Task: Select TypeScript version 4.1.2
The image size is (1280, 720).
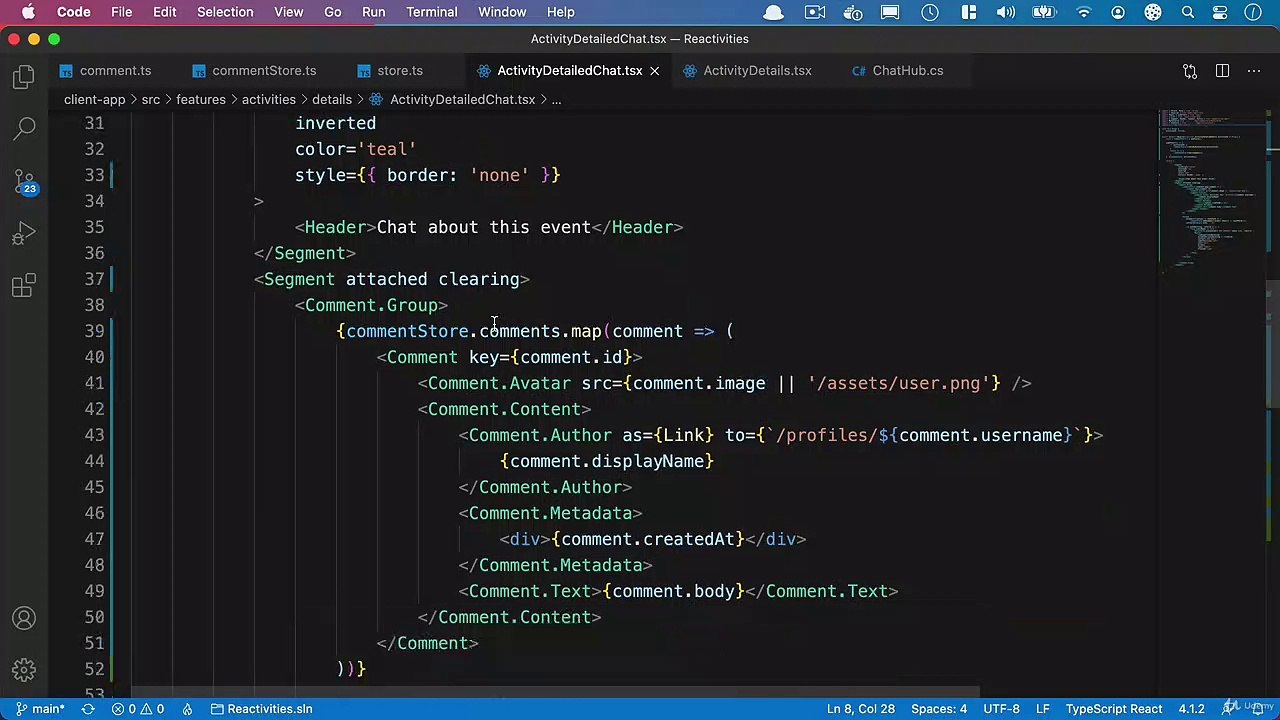Action: 1191,709
